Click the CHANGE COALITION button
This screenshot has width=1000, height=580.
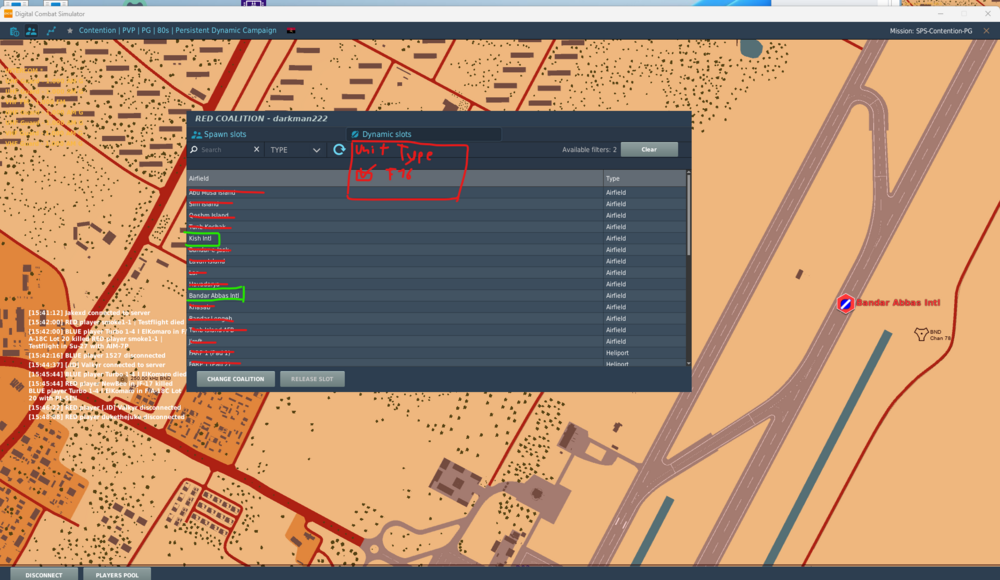[x=235, y=379]
